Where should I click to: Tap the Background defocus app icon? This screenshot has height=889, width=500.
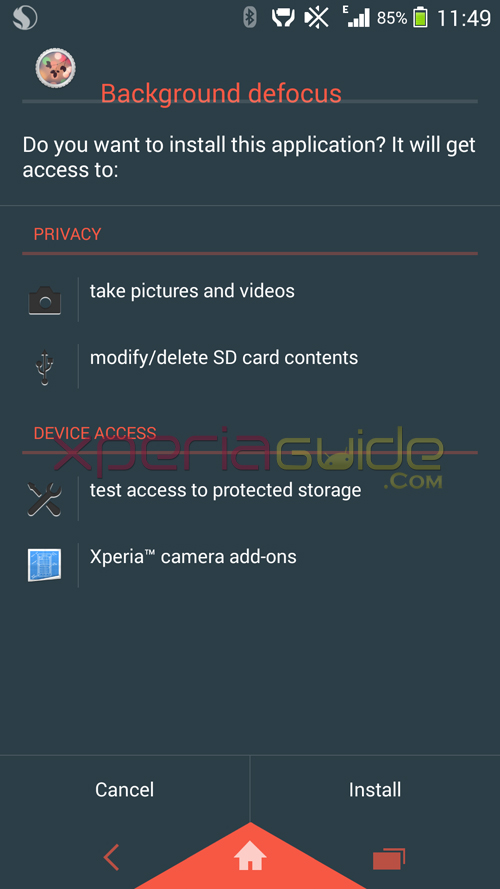point(56,68)
